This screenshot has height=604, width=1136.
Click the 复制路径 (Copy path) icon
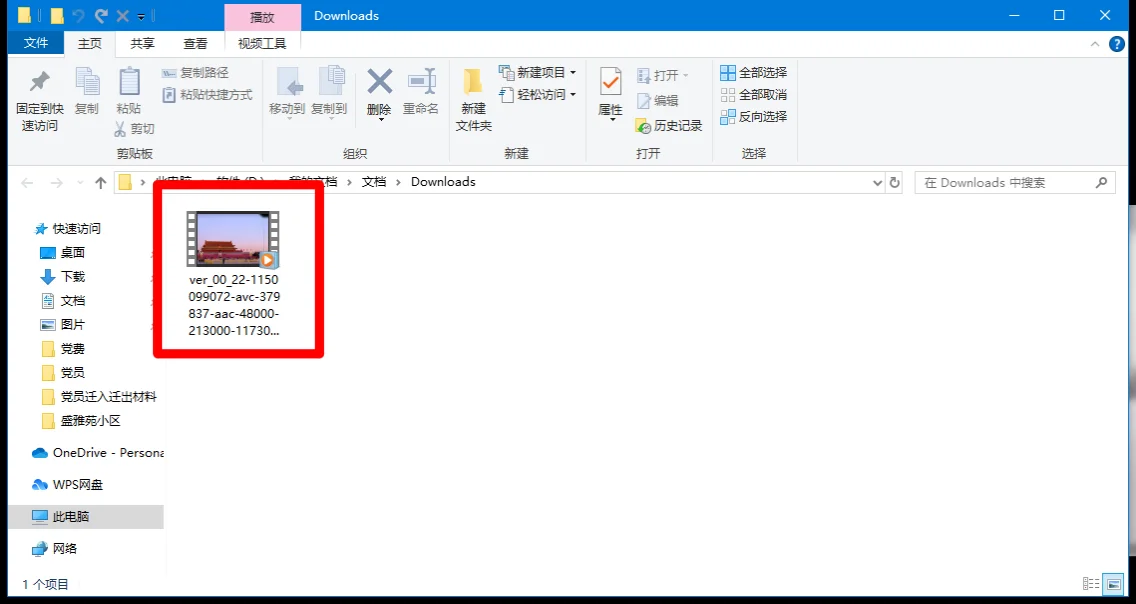(195, 73)
